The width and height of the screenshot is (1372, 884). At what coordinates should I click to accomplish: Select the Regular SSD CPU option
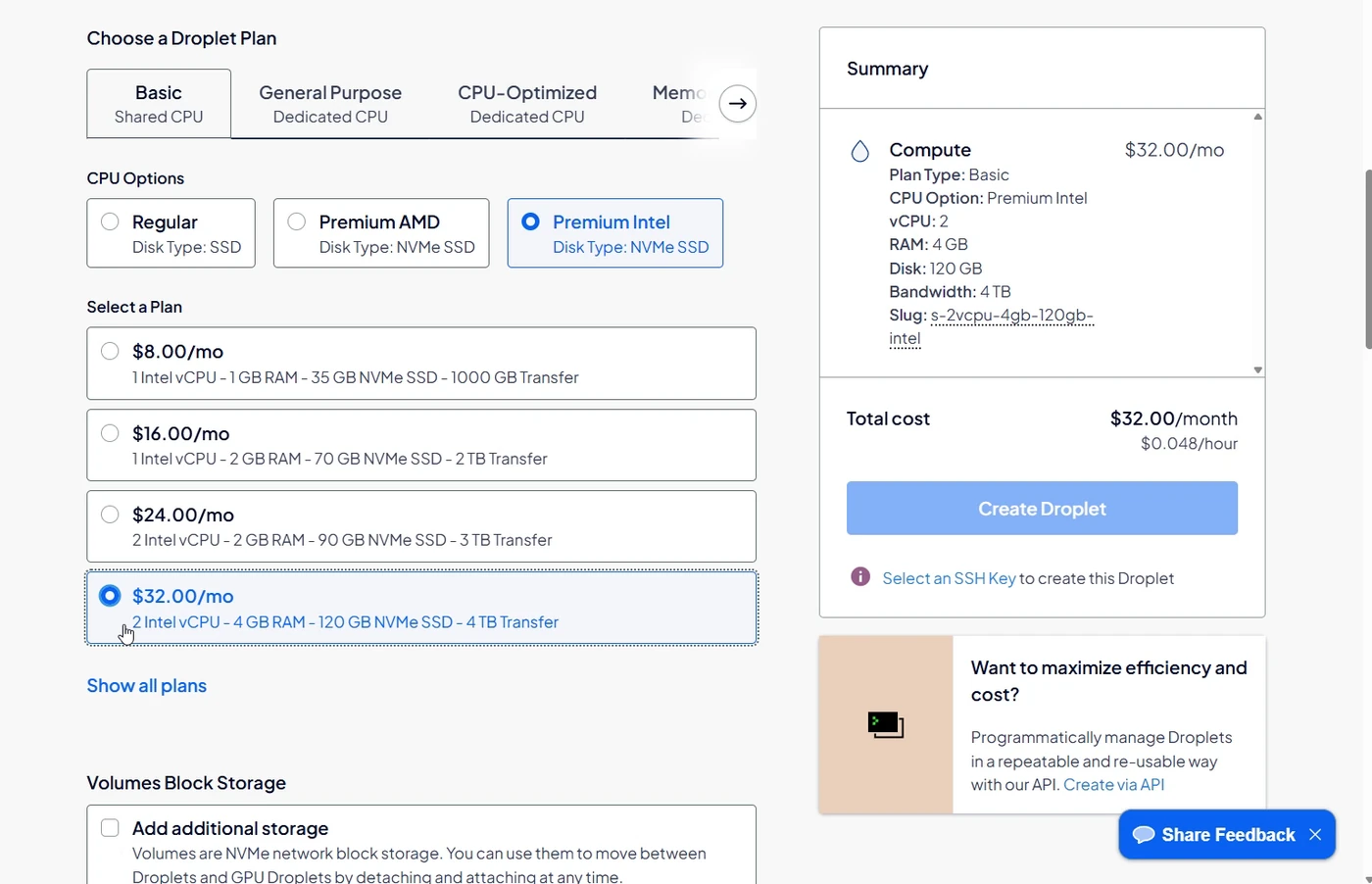click(171, 233)
